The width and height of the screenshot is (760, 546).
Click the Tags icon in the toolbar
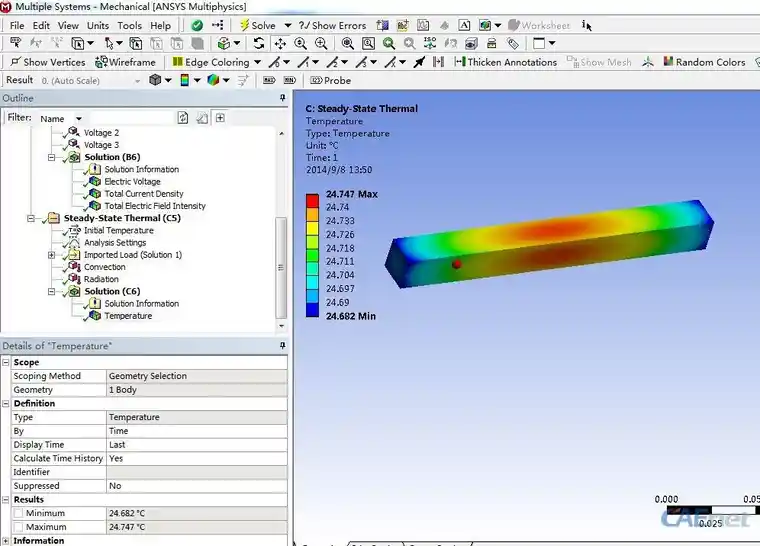pos(513,44)
